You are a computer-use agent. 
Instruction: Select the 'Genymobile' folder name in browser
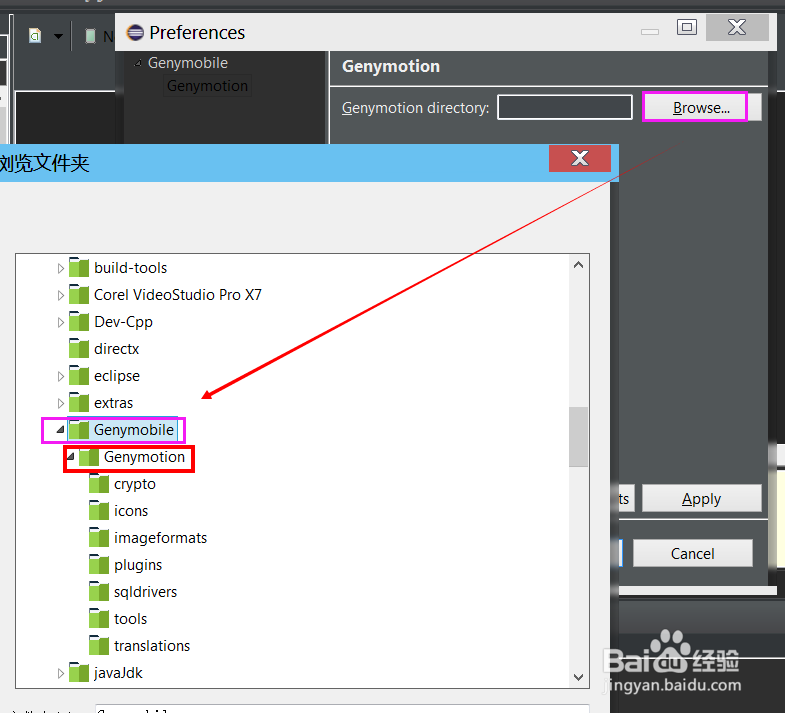click(134, 430)
